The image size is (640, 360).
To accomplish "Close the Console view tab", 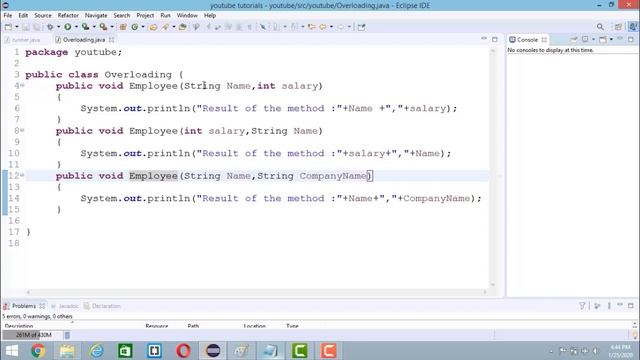I will 544,40.
